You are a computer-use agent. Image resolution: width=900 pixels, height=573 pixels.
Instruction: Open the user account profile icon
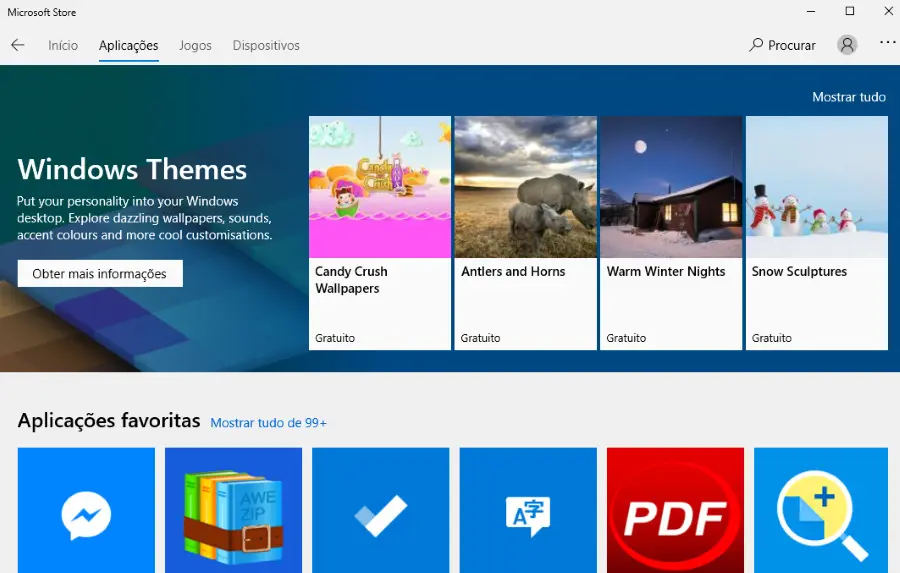pyautogui.click(x=847, y=45)
